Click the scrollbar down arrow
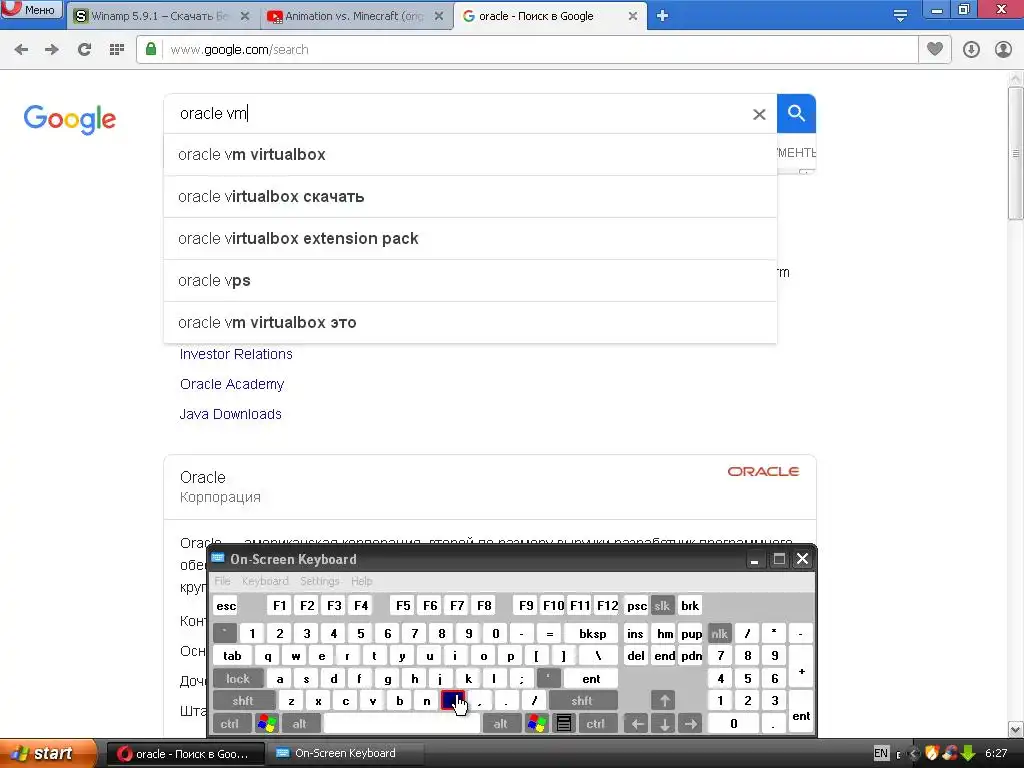Image resolution: width=1024 pixels, height=768 pixels. coord(1015,729)
